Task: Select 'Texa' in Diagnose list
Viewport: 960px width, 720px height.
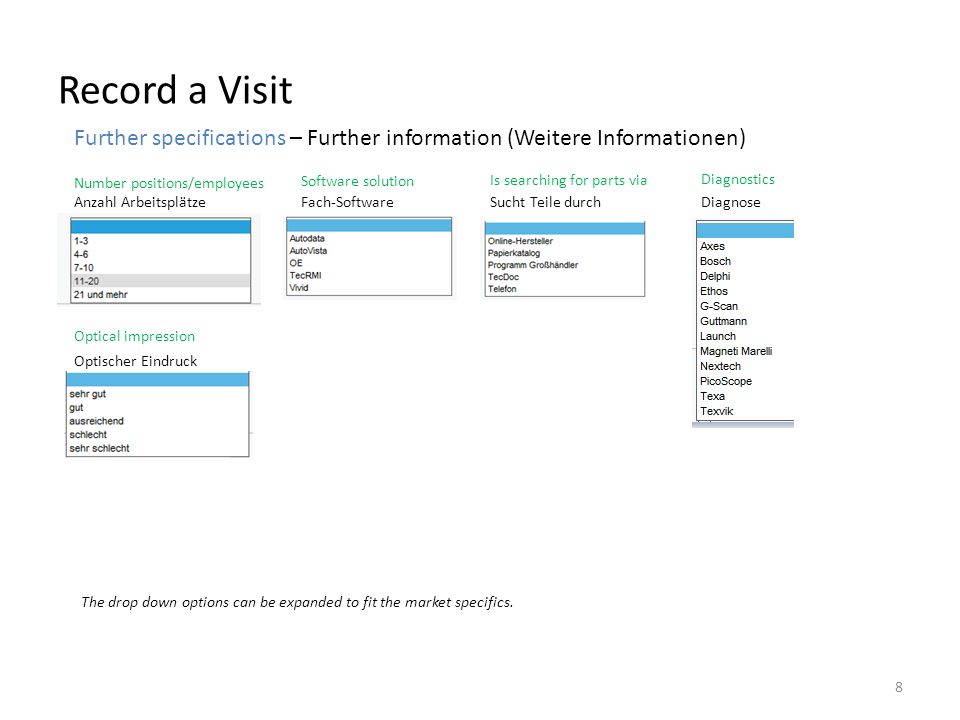Action: [x=746, y=396]
